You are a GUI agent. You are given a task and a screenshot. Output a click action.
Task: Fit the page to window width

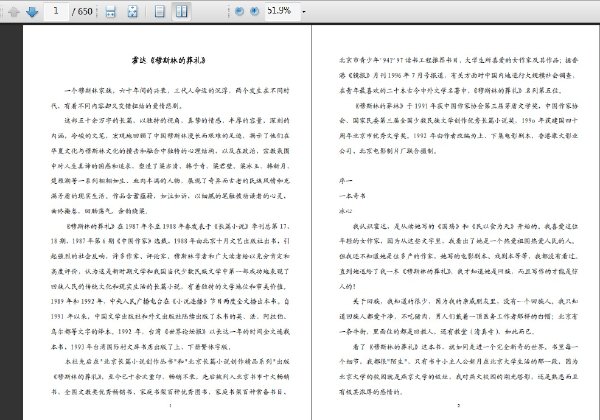pos(111,11)
